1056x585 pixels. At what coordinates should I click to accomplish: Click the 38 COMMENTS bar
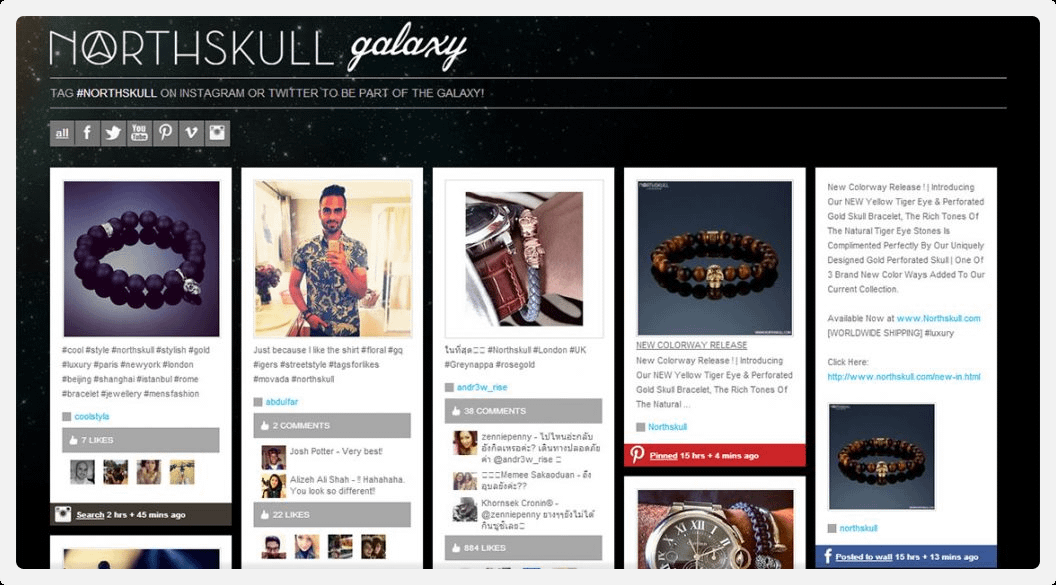point(523,411)
